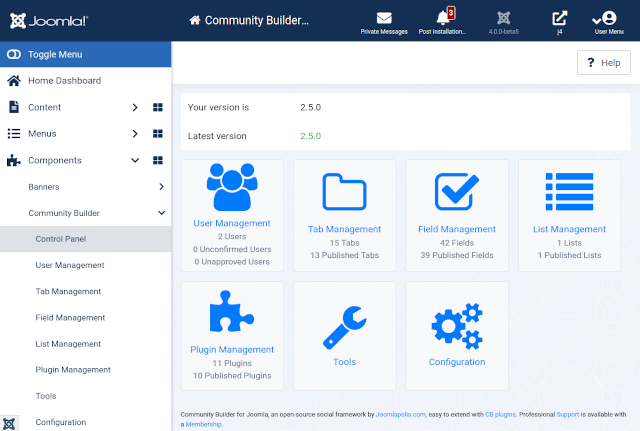This screenshot has height=431, width=640.
Task: Expand the Menus chevron
Action: coord(135,133)
